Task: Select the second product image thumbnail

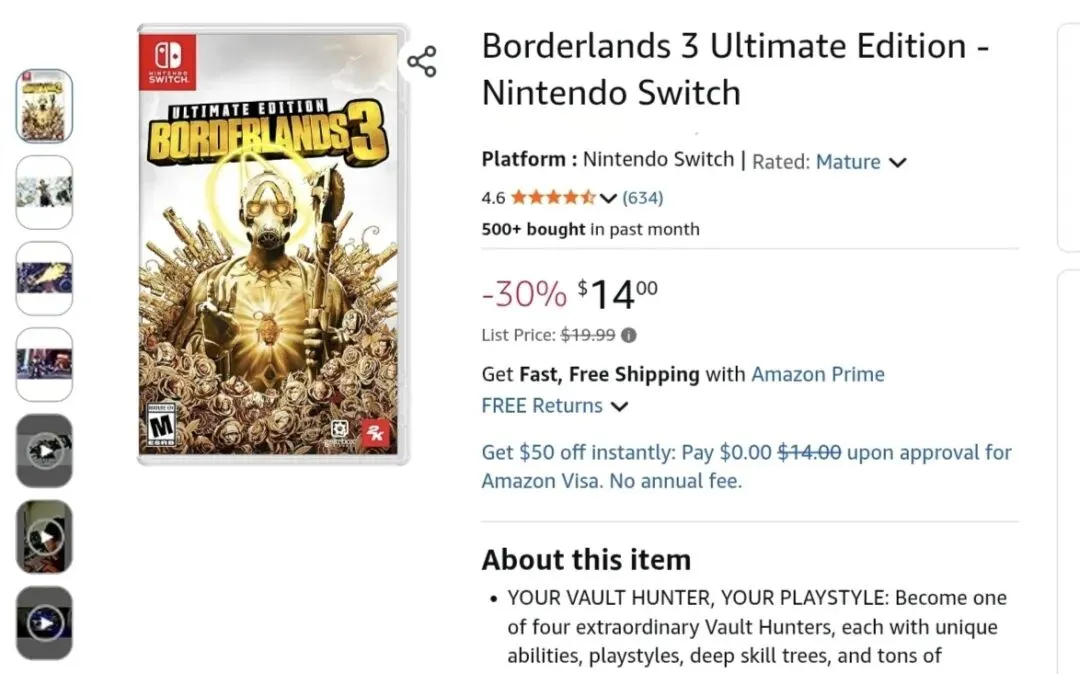Action: pyautogui.click(x=44, y=192)
